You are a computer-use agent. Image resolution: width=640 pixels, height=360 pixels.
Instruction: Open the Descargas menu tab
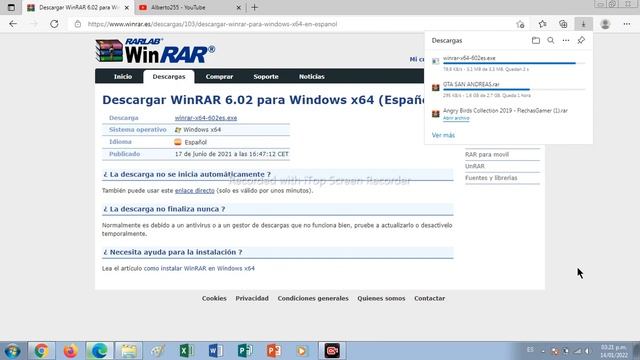pyautogui.click(x=169, y=77)
